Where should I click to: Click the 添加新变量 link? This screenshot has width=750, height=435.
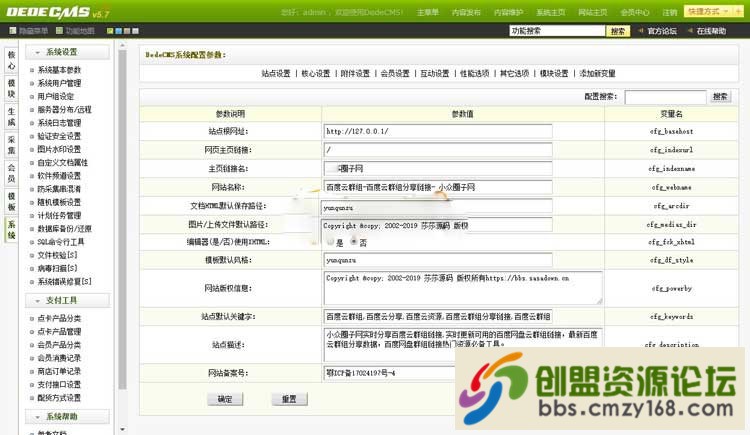[597, 74]
